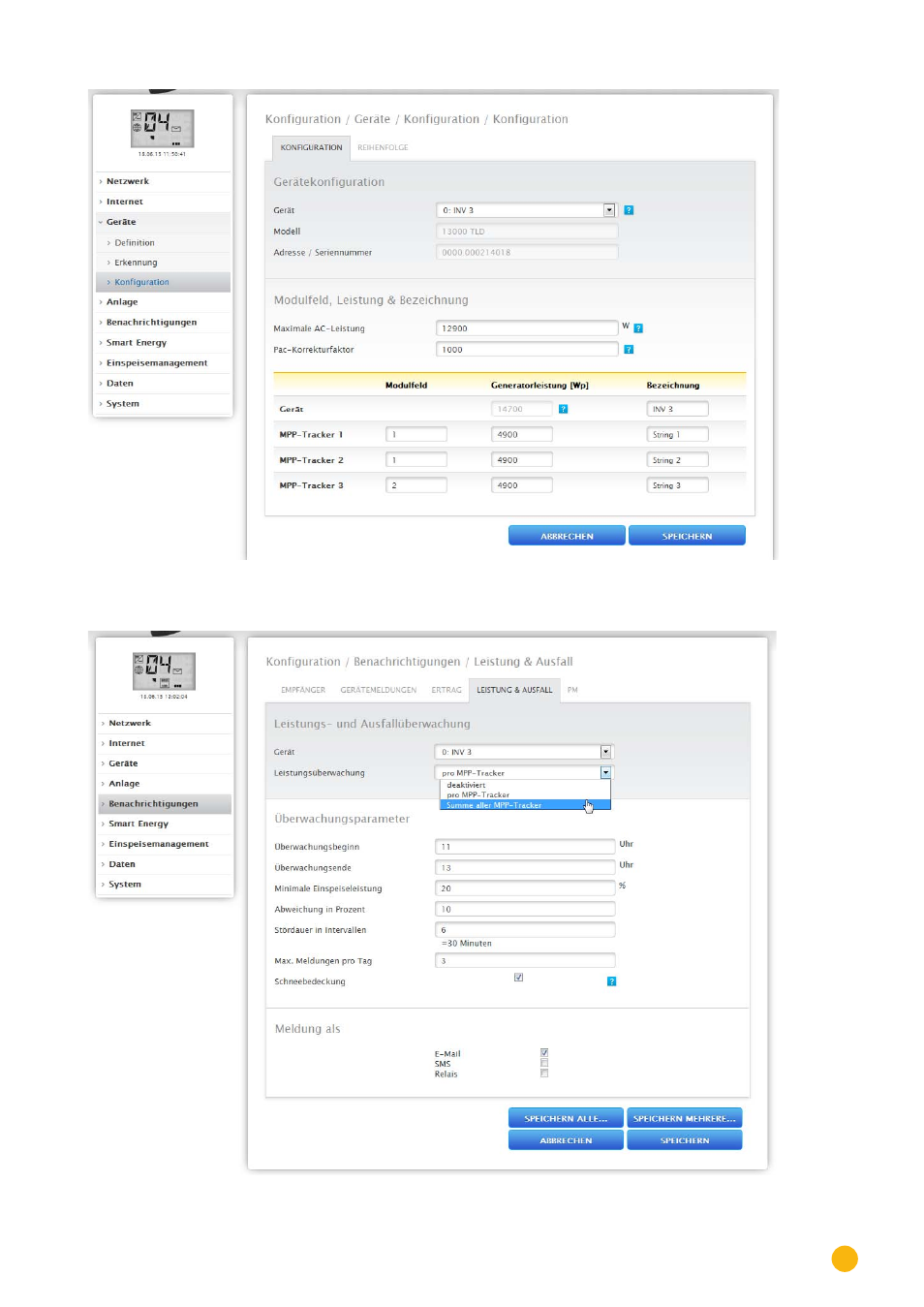Click help icon beside the 14700 Generatorleistung field
This screenshot has height=1307, width=924.
click(x=563, y=409)
